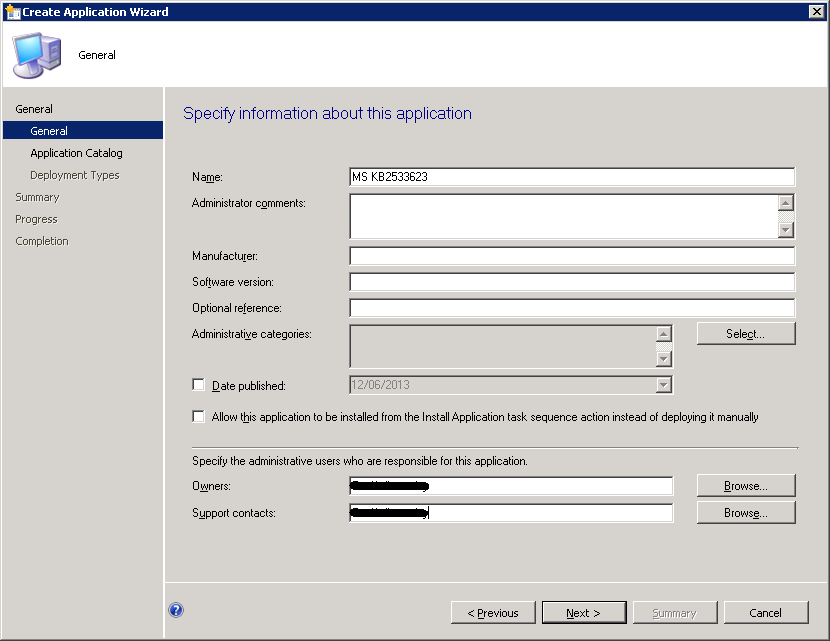
Task: Click into the Manufacturer text field
Action: click(x=571, y=256)
